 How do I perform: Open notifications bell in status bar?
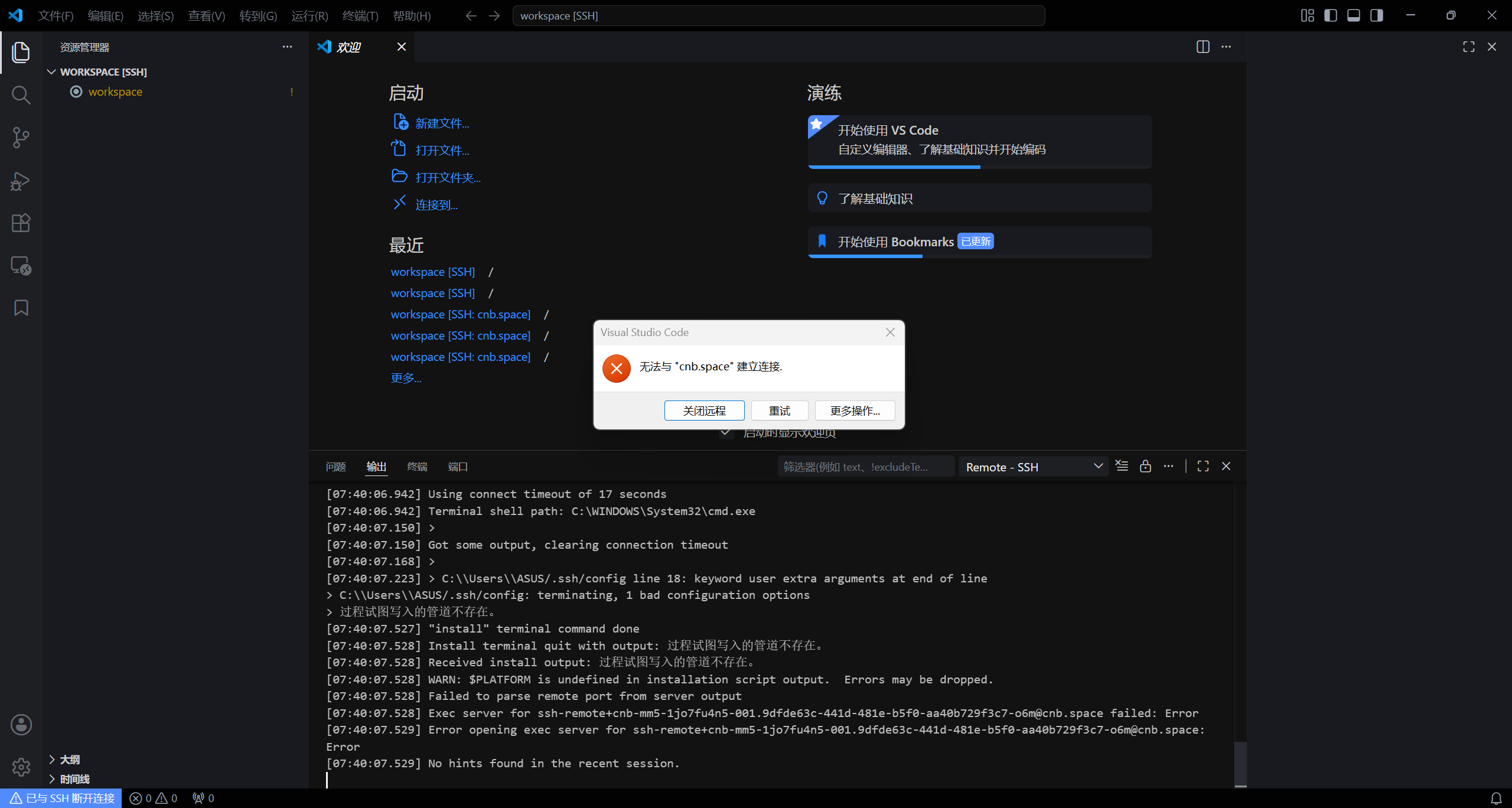[1496, 799]
